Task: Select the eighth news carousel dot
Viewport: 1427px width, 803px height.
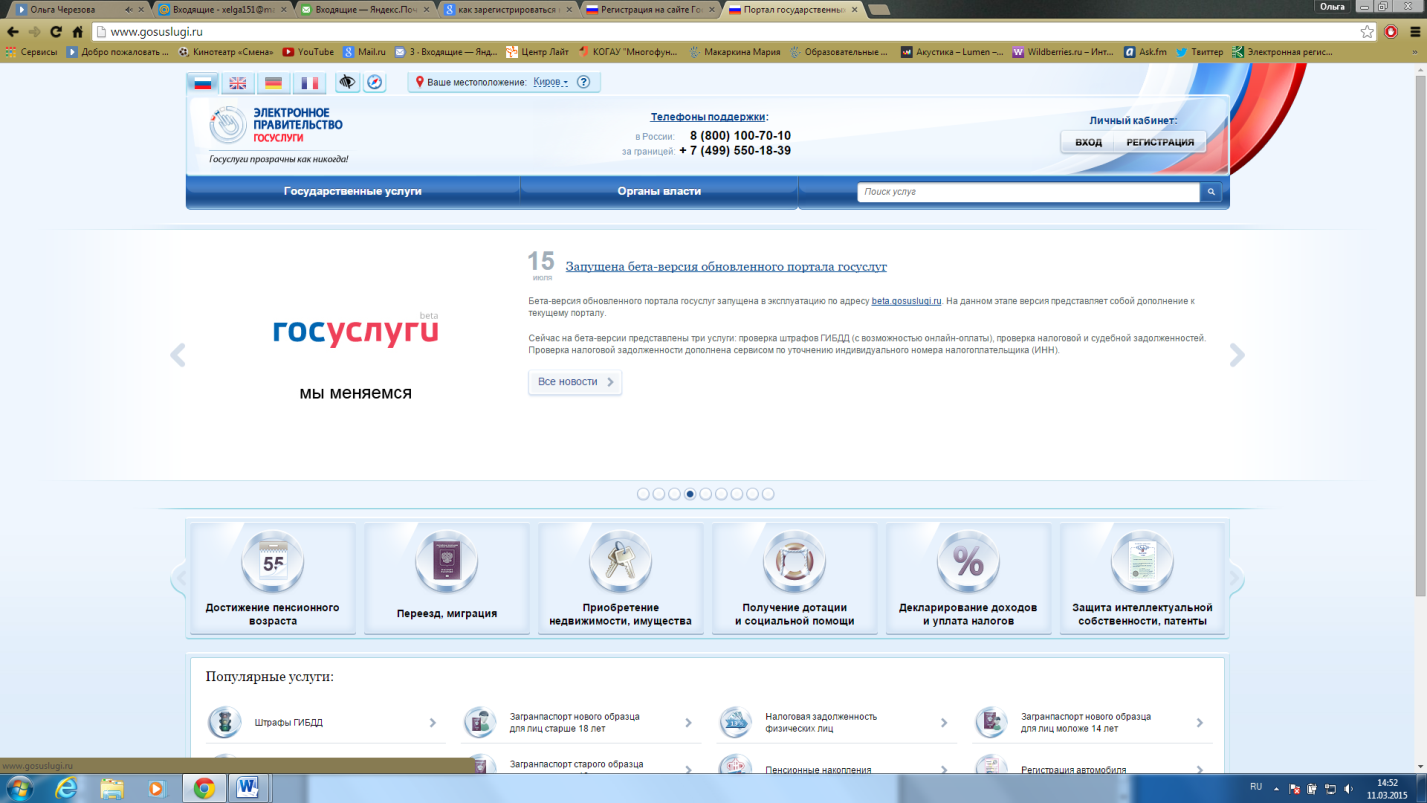Action: (752, 494)
